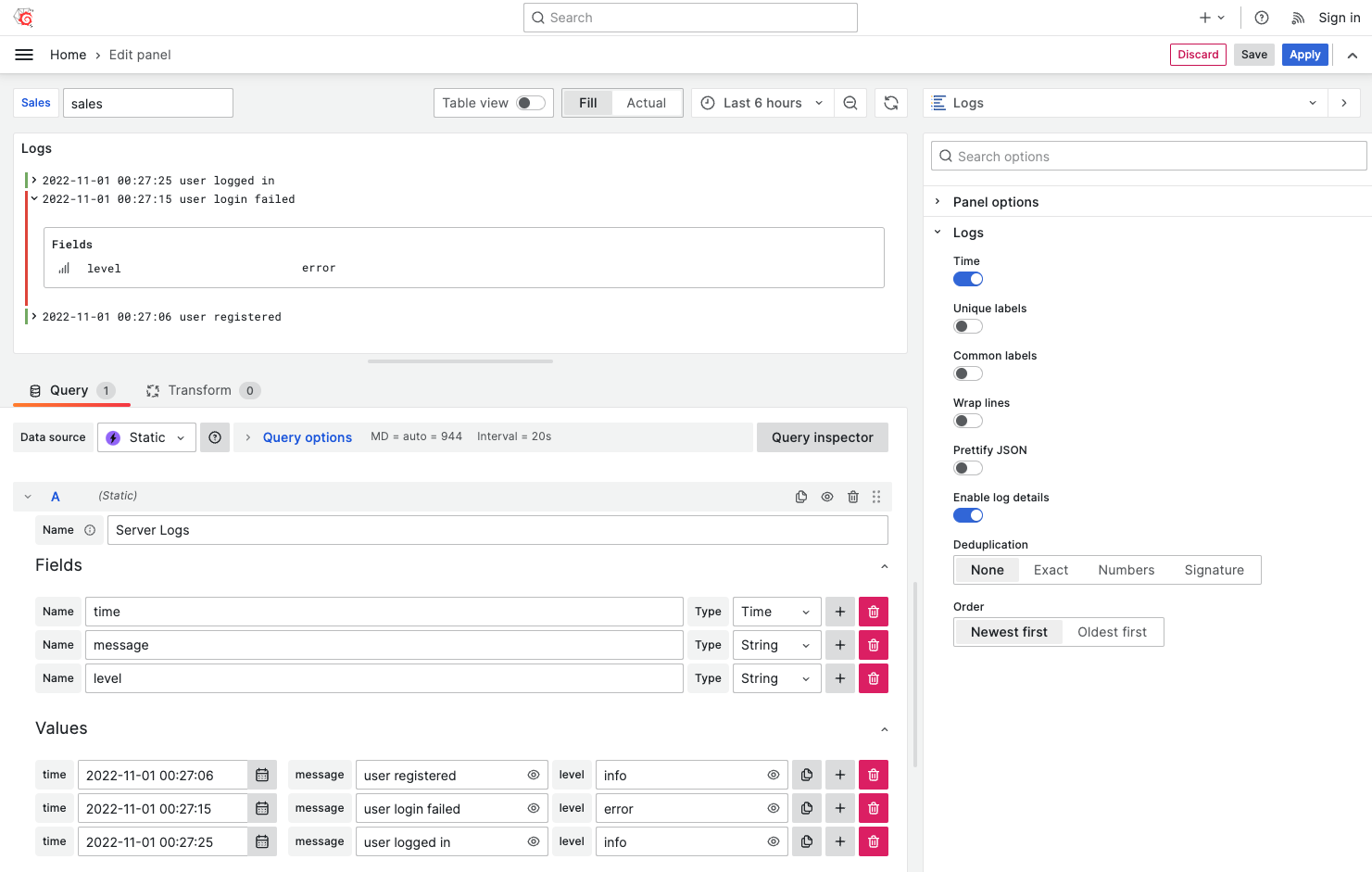Expand the Panel options section
The width and height of the screenshot is (1372, 872).
coord(995,202)
